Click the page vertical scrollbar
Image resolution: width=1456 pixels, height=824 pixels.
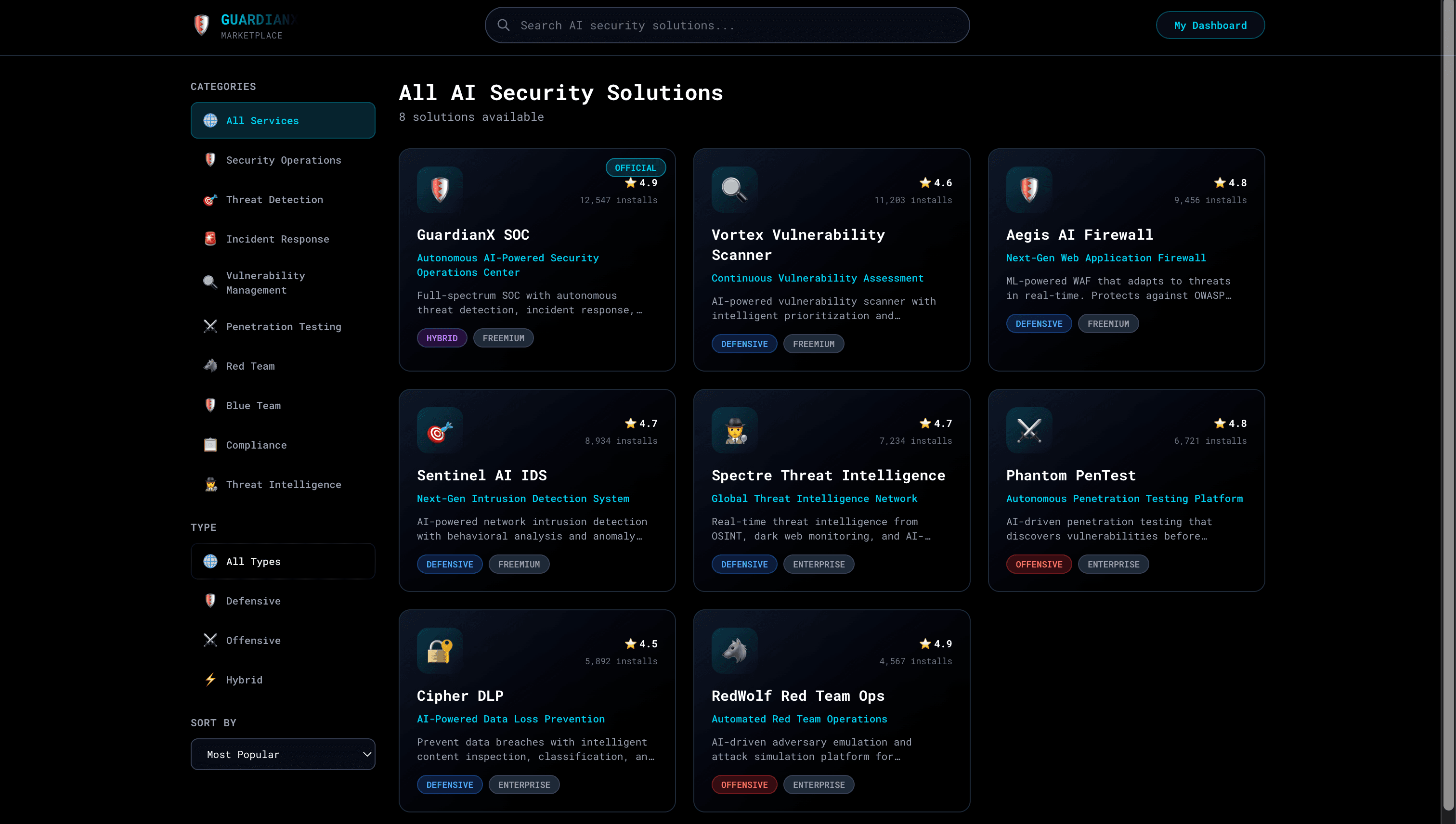pos(1448,396)
